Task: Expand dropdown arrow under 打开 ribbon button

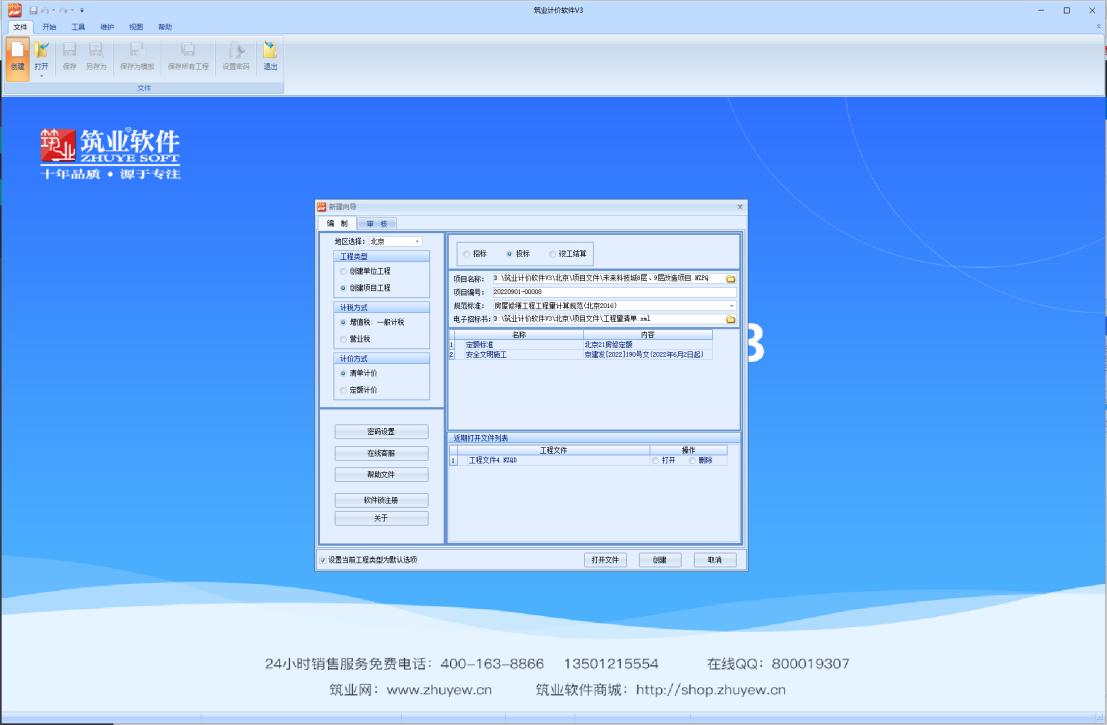Action: [x=41, y=76]
